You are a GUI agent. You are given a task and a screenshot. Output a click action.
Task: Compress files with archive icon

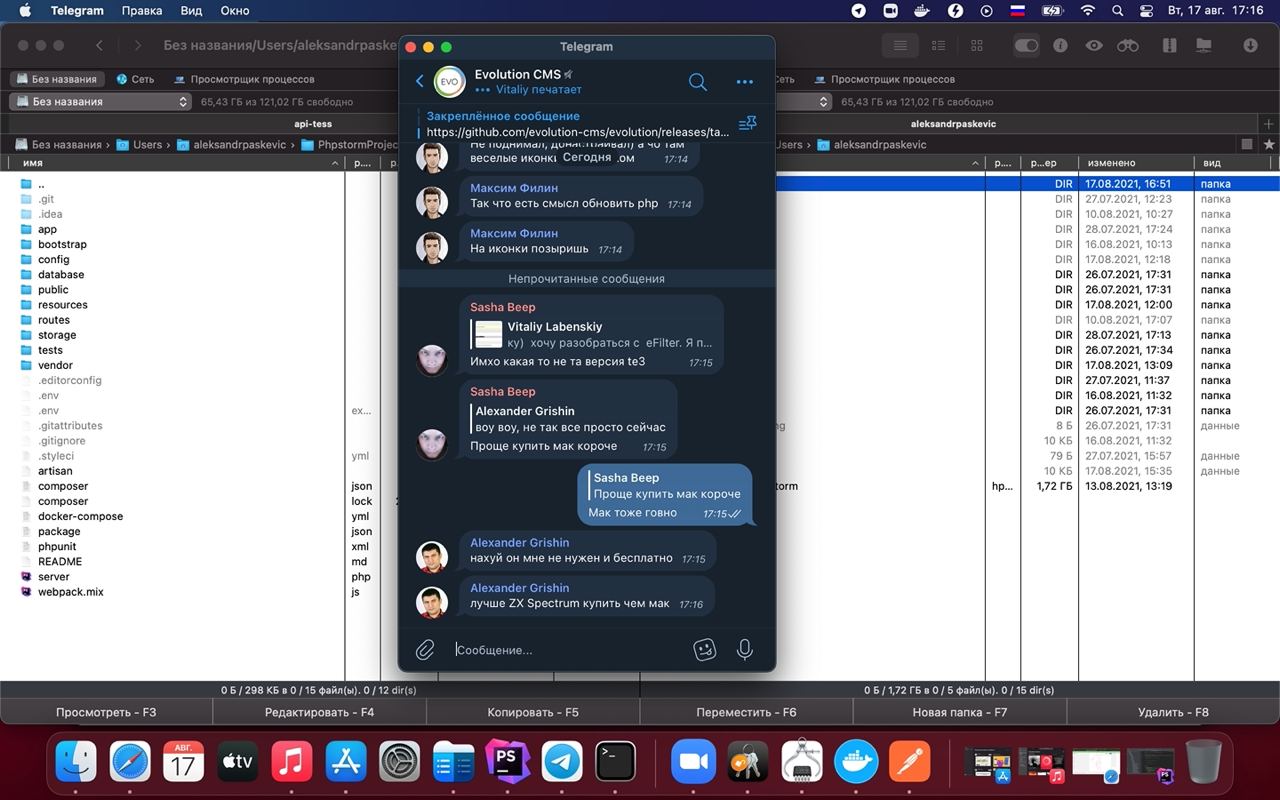(1168, 46)
